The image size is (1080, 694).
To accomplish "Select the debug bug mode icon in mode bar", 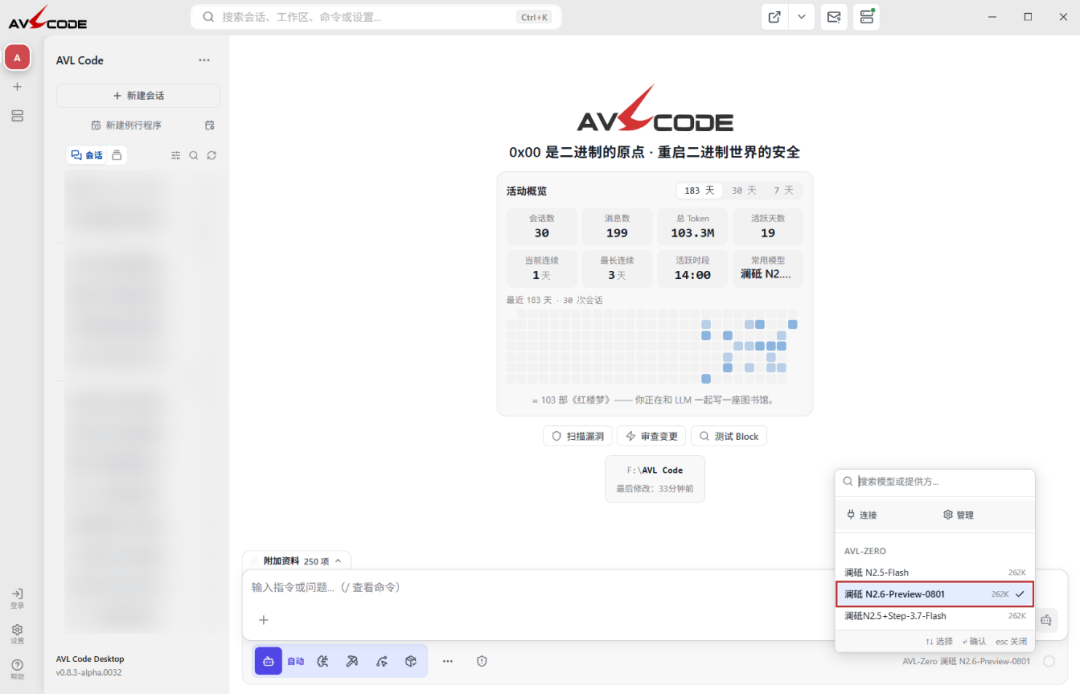I will (x=323, y=661).
